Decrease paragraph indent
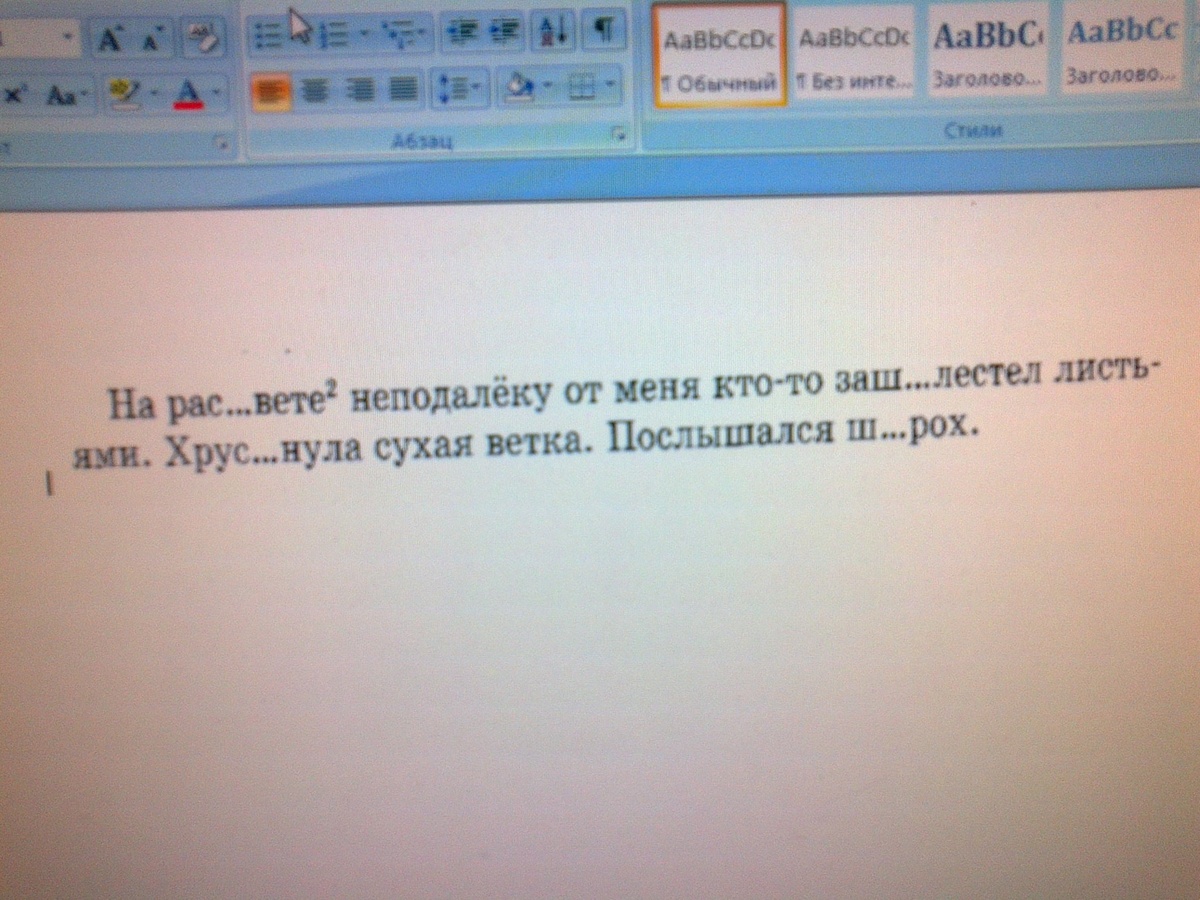1200x900 pixels. (460, 32)
